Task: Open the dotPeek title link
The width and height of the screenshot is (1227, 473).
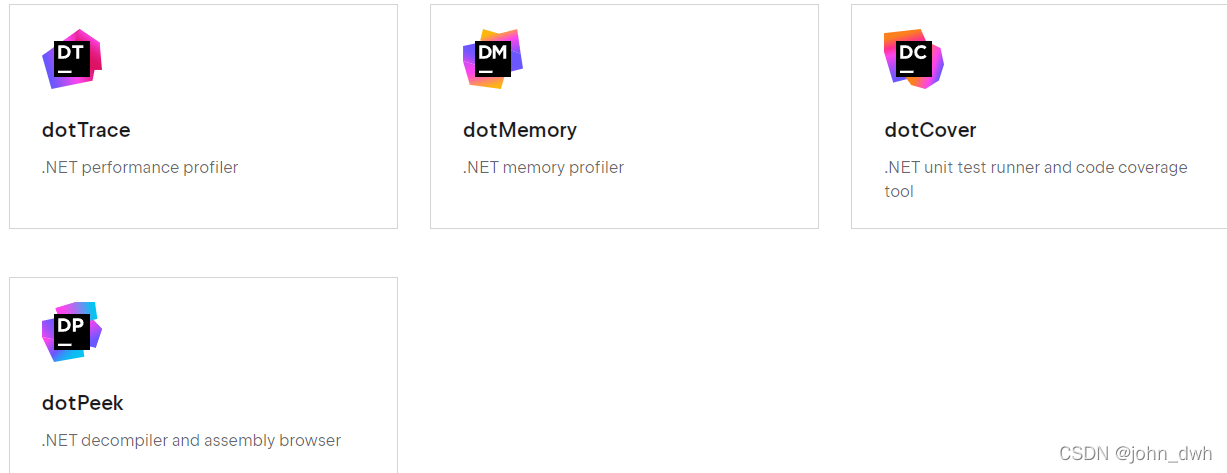Action: pyautogui.click(x=83, y=403)
